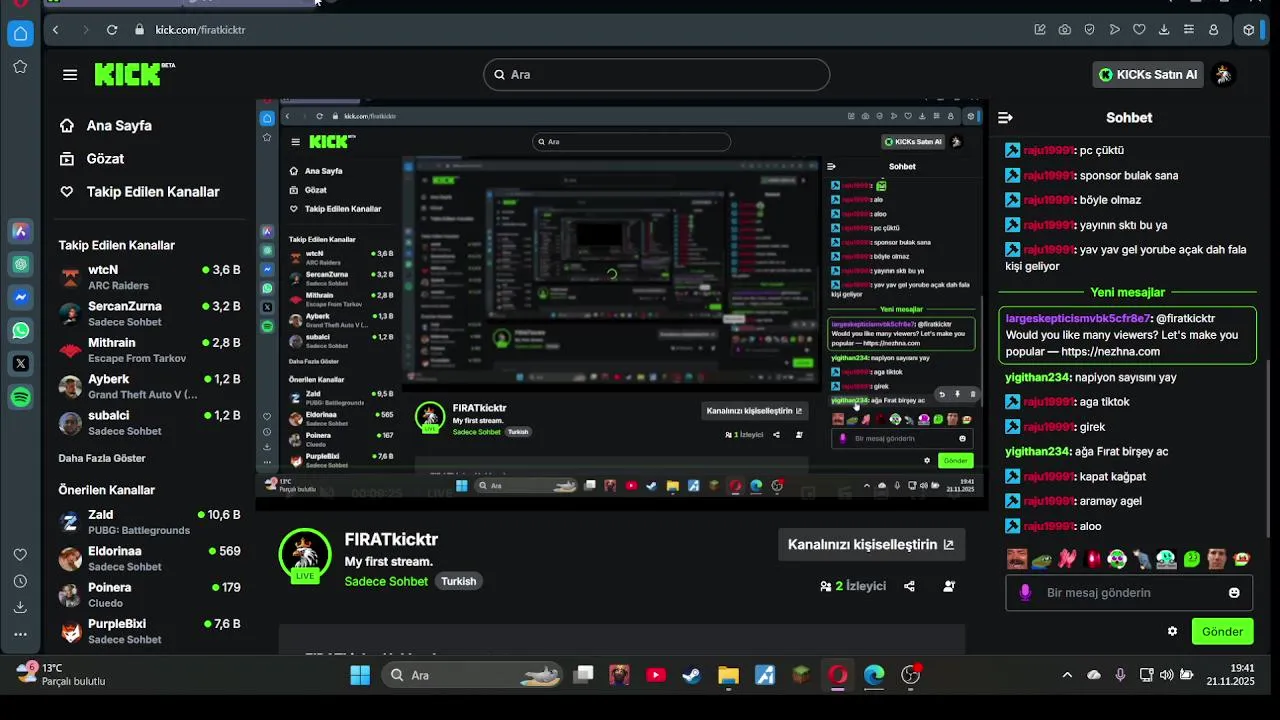1280x720 pixels.
Task: Open Windows Start menu
Action: 360,675
